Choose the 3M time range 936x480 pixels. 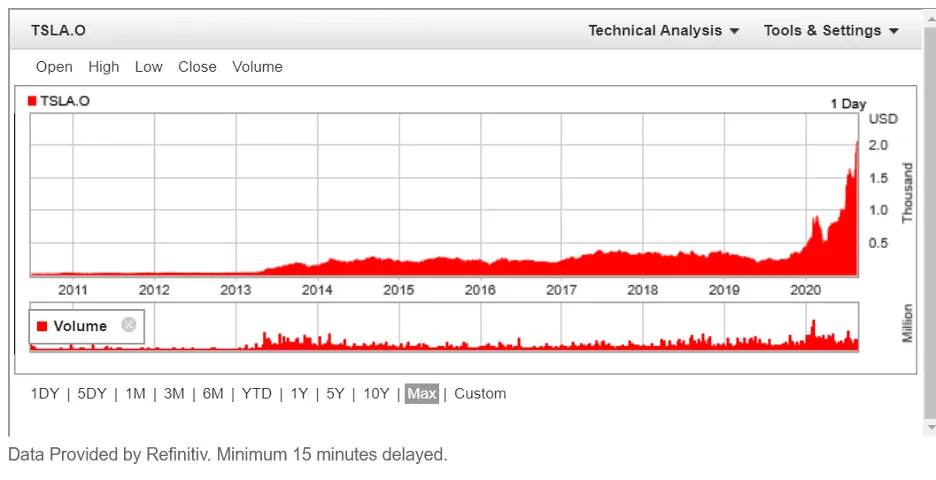pyautogui.click(x=174, y=394)
